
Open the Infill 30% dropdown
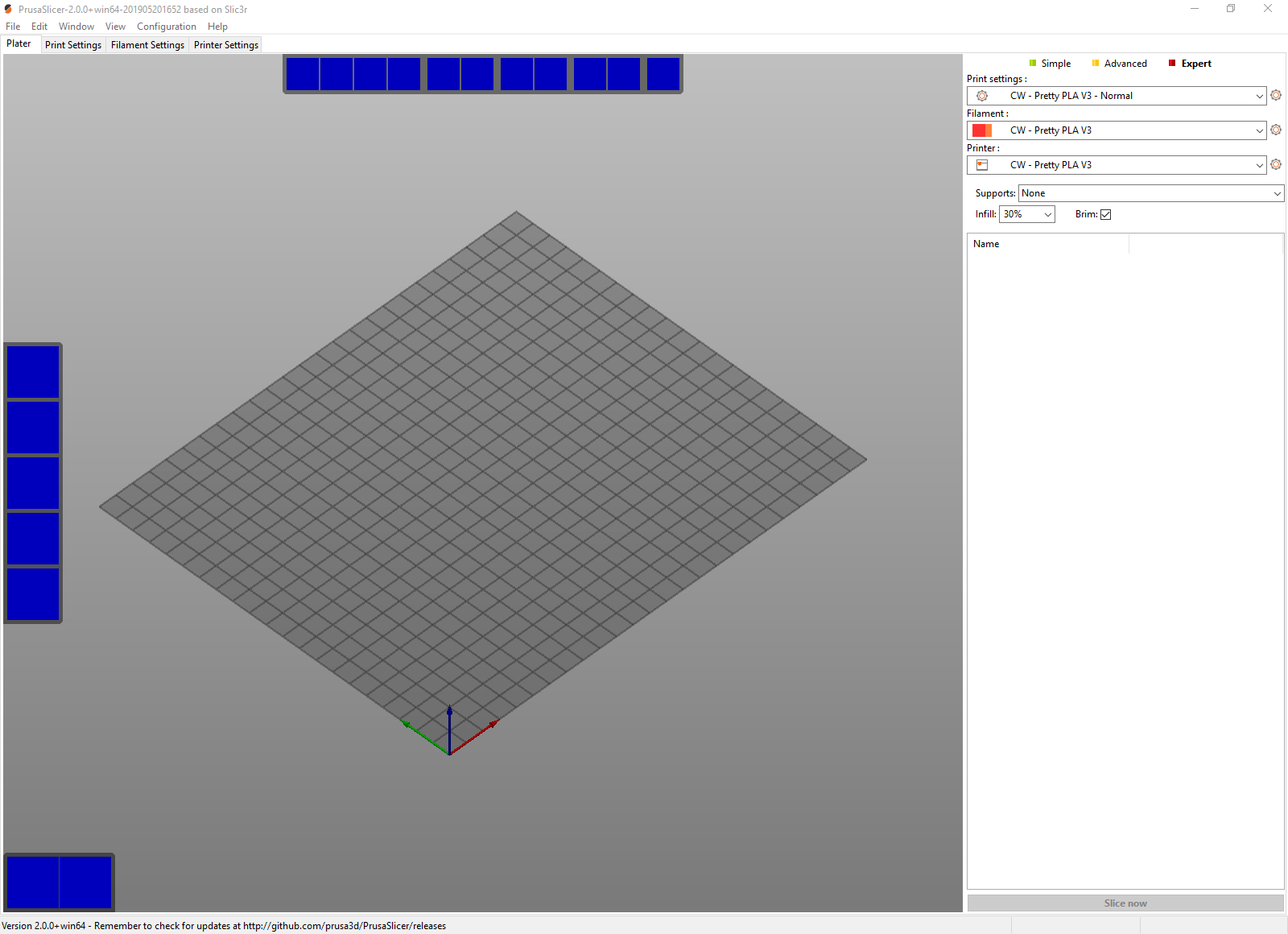[x=1027, y=214]
